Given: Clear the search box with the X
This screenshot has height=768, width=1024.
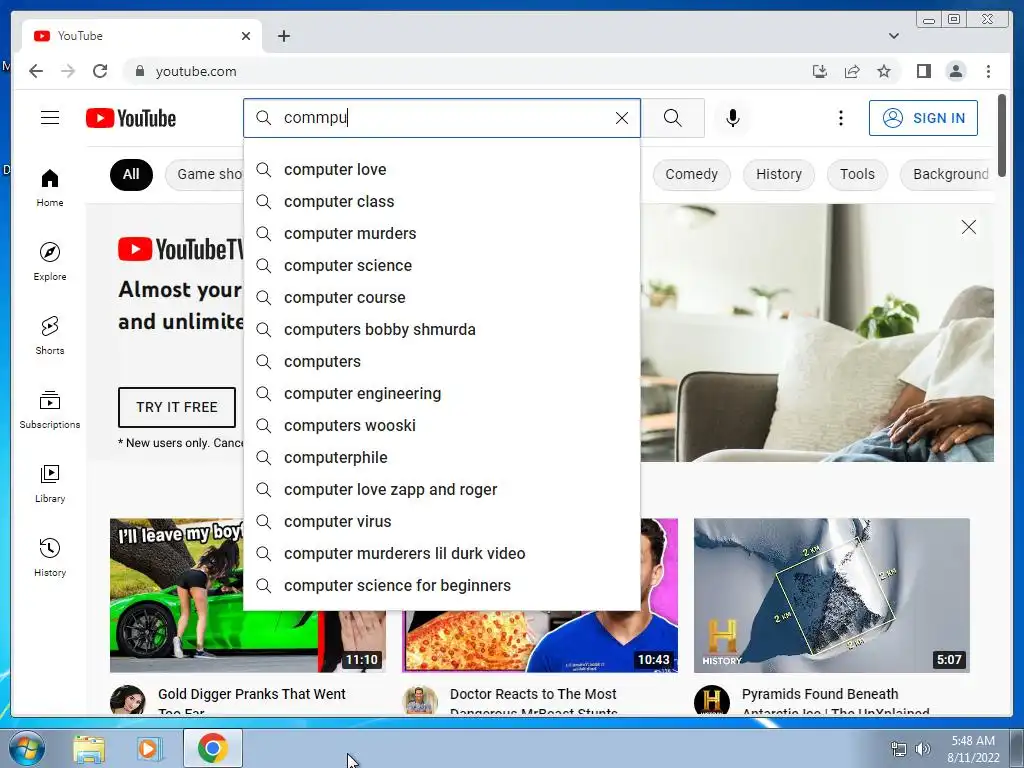Looking at the screenshot, I should (x=622, y=118).
